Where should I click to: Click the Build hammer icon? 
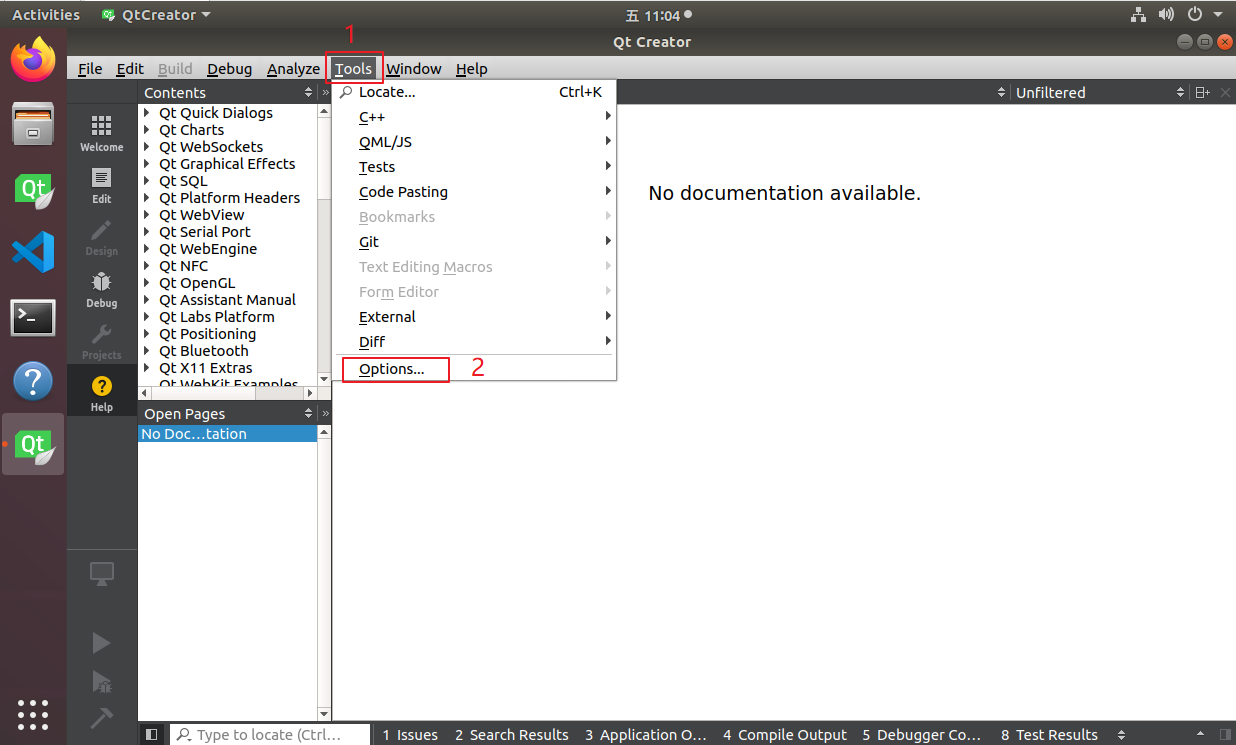pyautogui.click(x=101, y=718)
